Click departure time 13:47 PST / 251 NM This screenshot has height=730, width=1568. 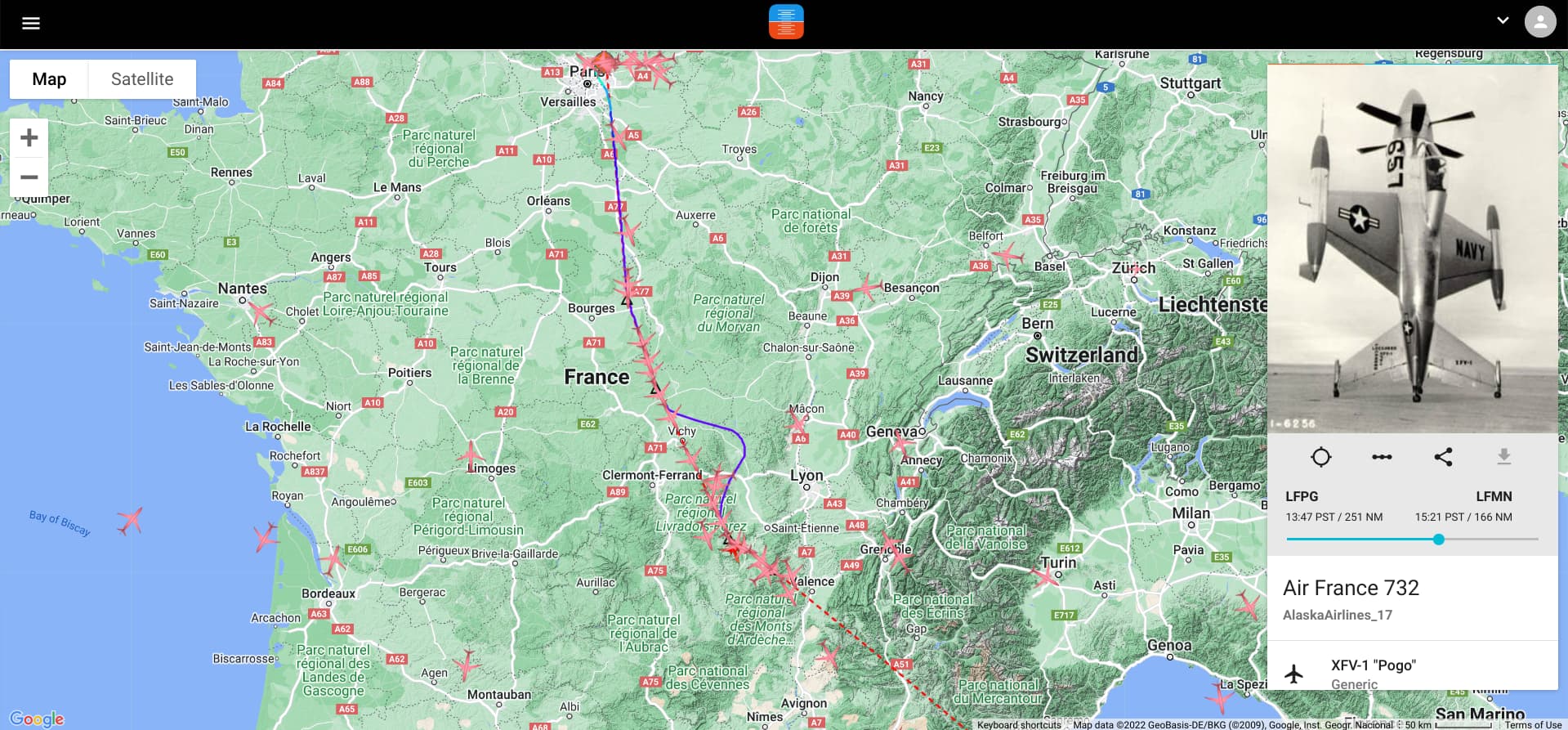(x=1334, y=517)
